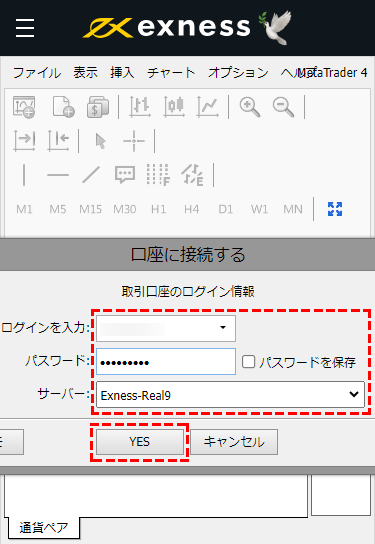Open the サーバー server dropdown
This screenshot has width=375, height=544.
click(x=230, y=394)
